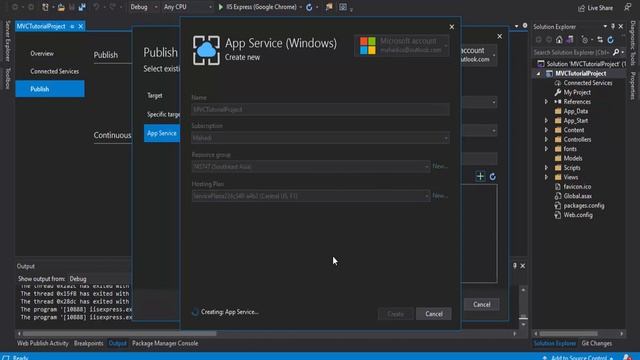Switch to Package Manager Console tab
The image size is (640, 360).
[x=165, y=343]
